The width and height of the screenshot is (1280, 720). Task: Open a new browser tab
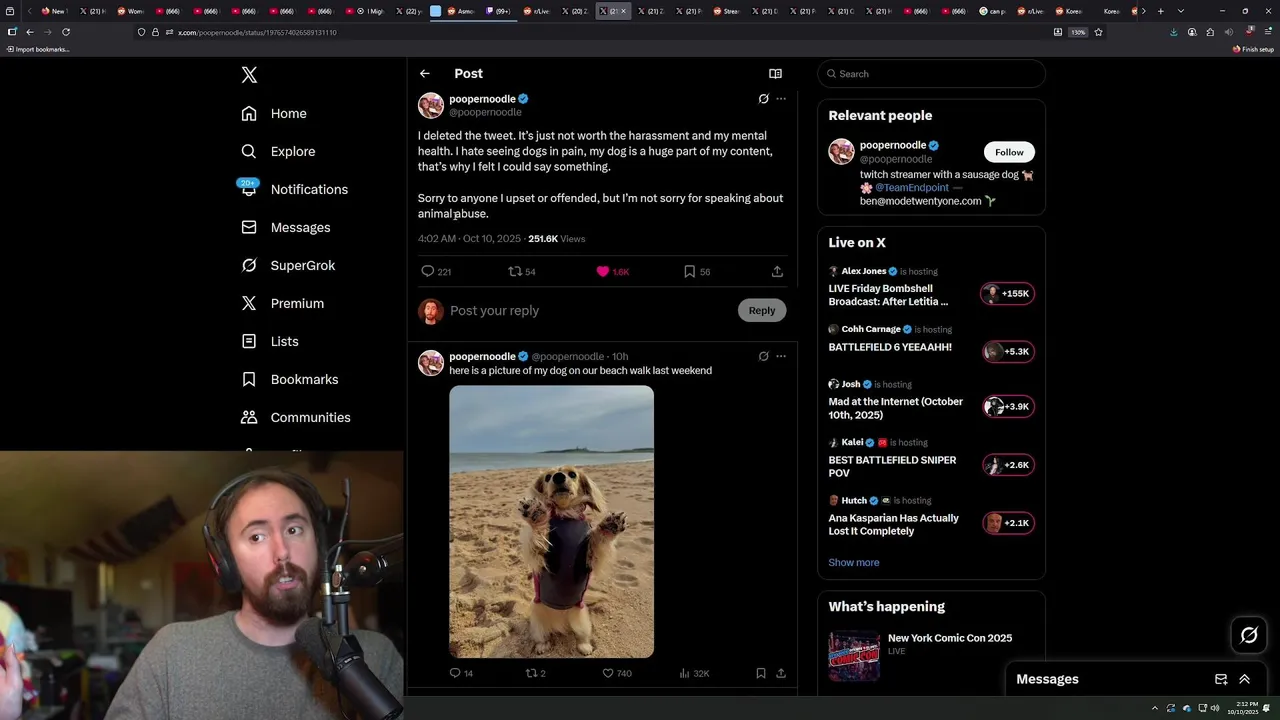click(1160, 11)
